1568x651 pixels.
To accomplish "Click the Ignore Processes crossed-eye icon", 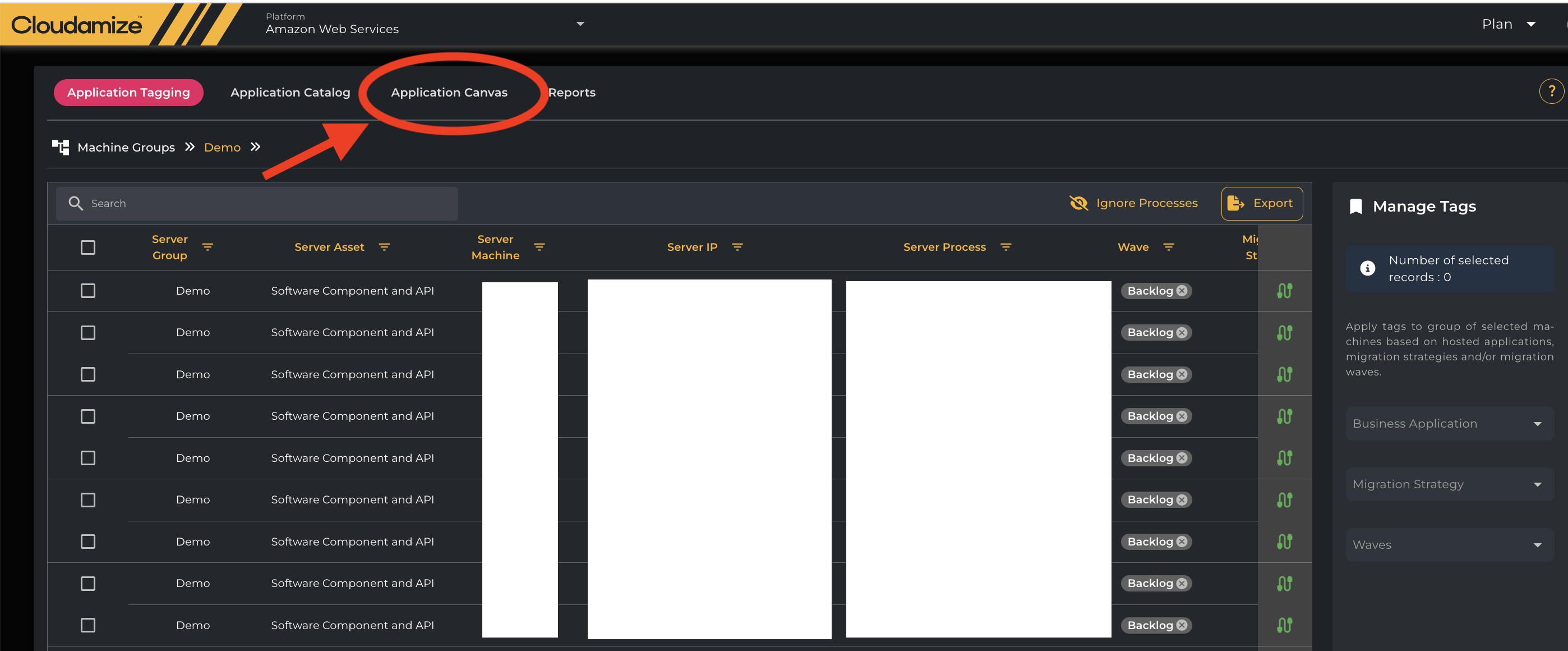I will (x=1078, y=203).
